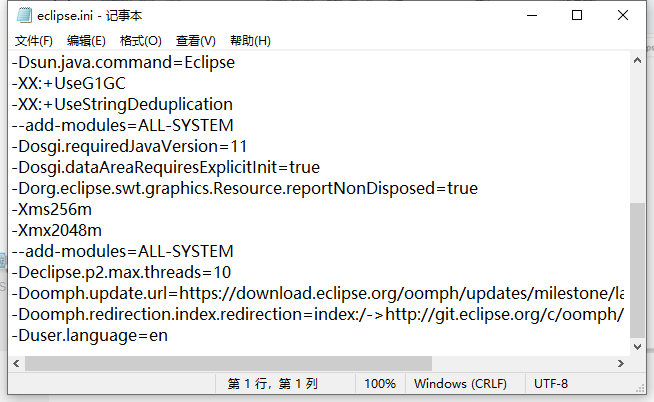Click the line -Xmx2048m
The height and width of the screenshot is (402, 654).
point(57,230)
